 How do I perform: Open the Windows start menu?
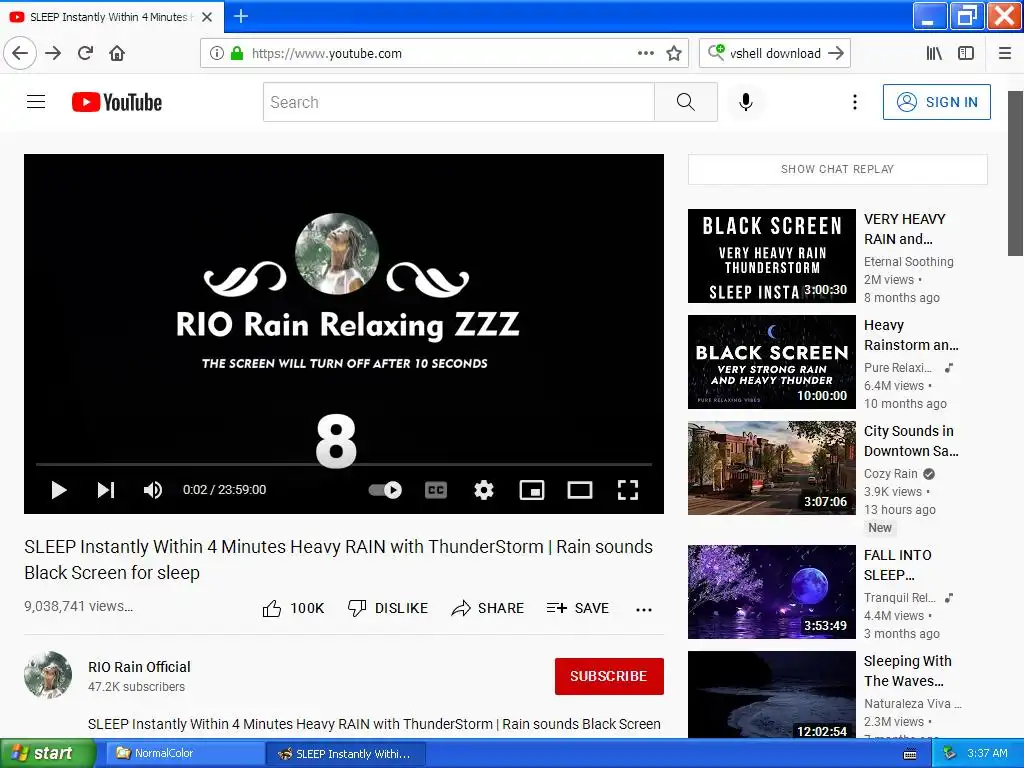(48, 753)
